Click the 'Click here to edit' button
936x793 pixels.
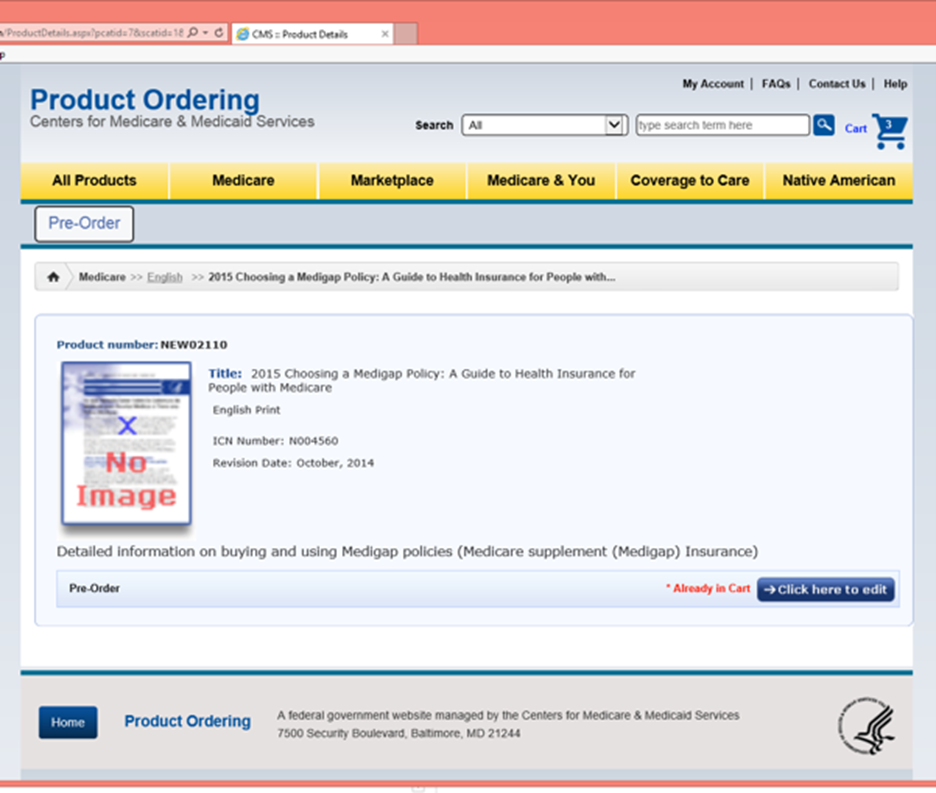tap(826, 589)
